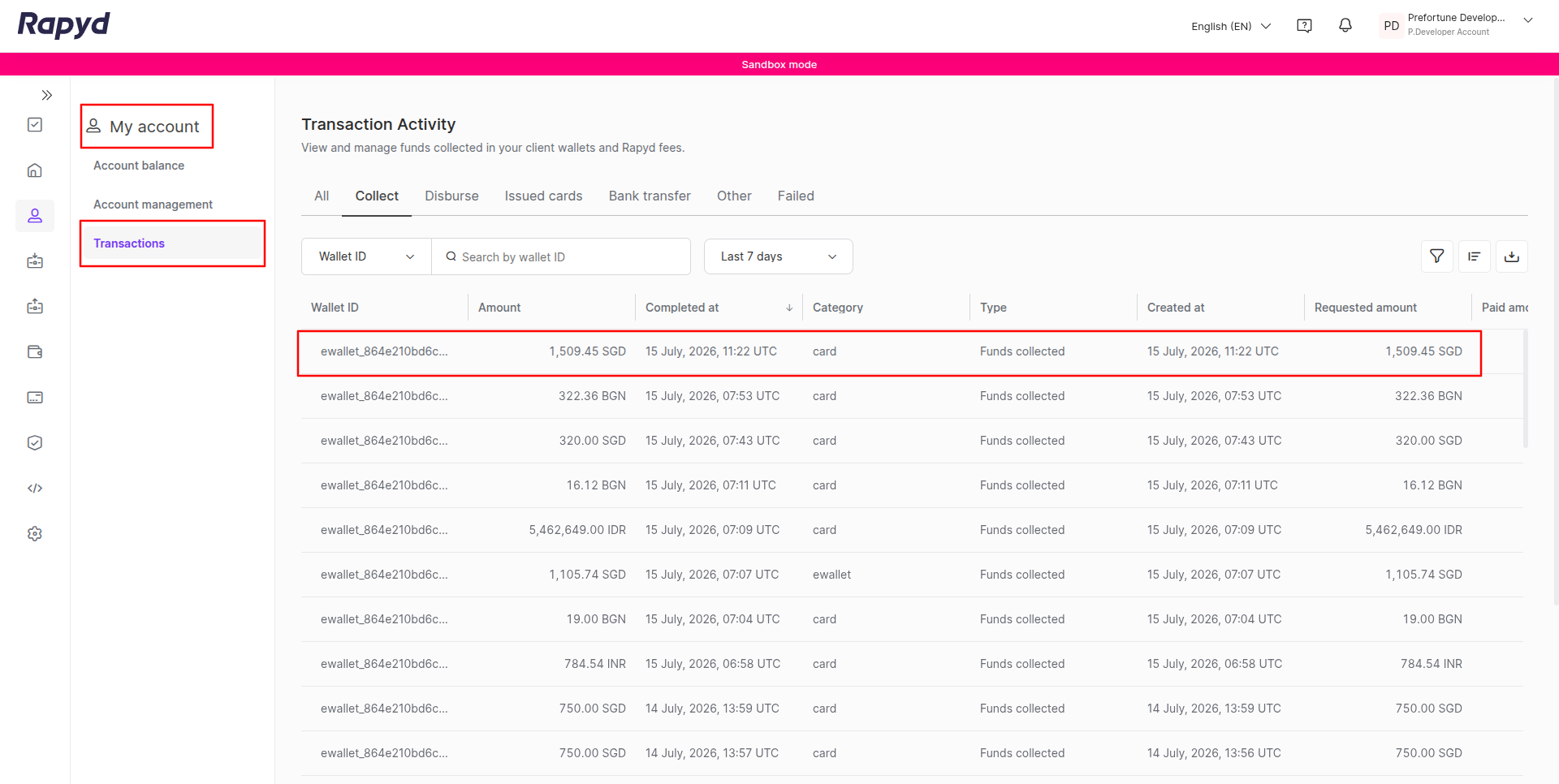Open Account management in sidebar
The width and height of the screenshot is (1559, 784).
(x=153, y=205)
